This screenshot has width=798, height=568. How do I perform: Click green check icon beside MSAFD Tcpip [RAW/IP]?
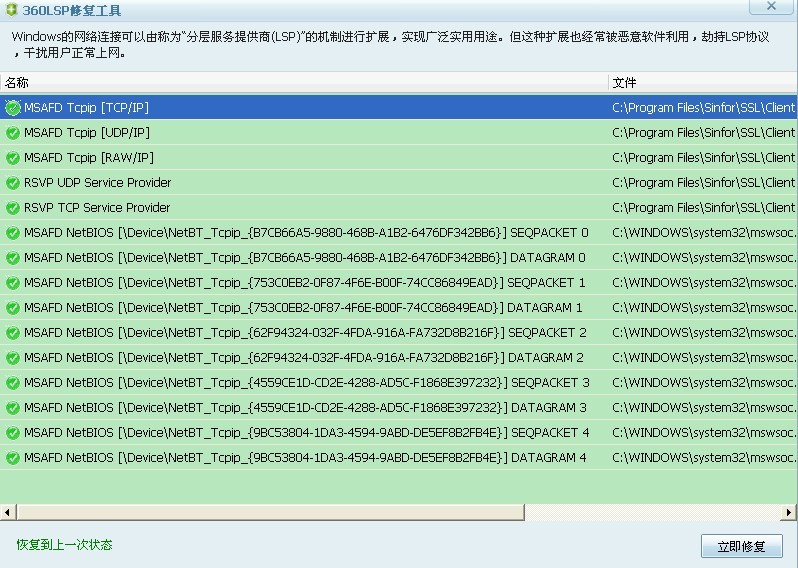(x=13, y=158)
